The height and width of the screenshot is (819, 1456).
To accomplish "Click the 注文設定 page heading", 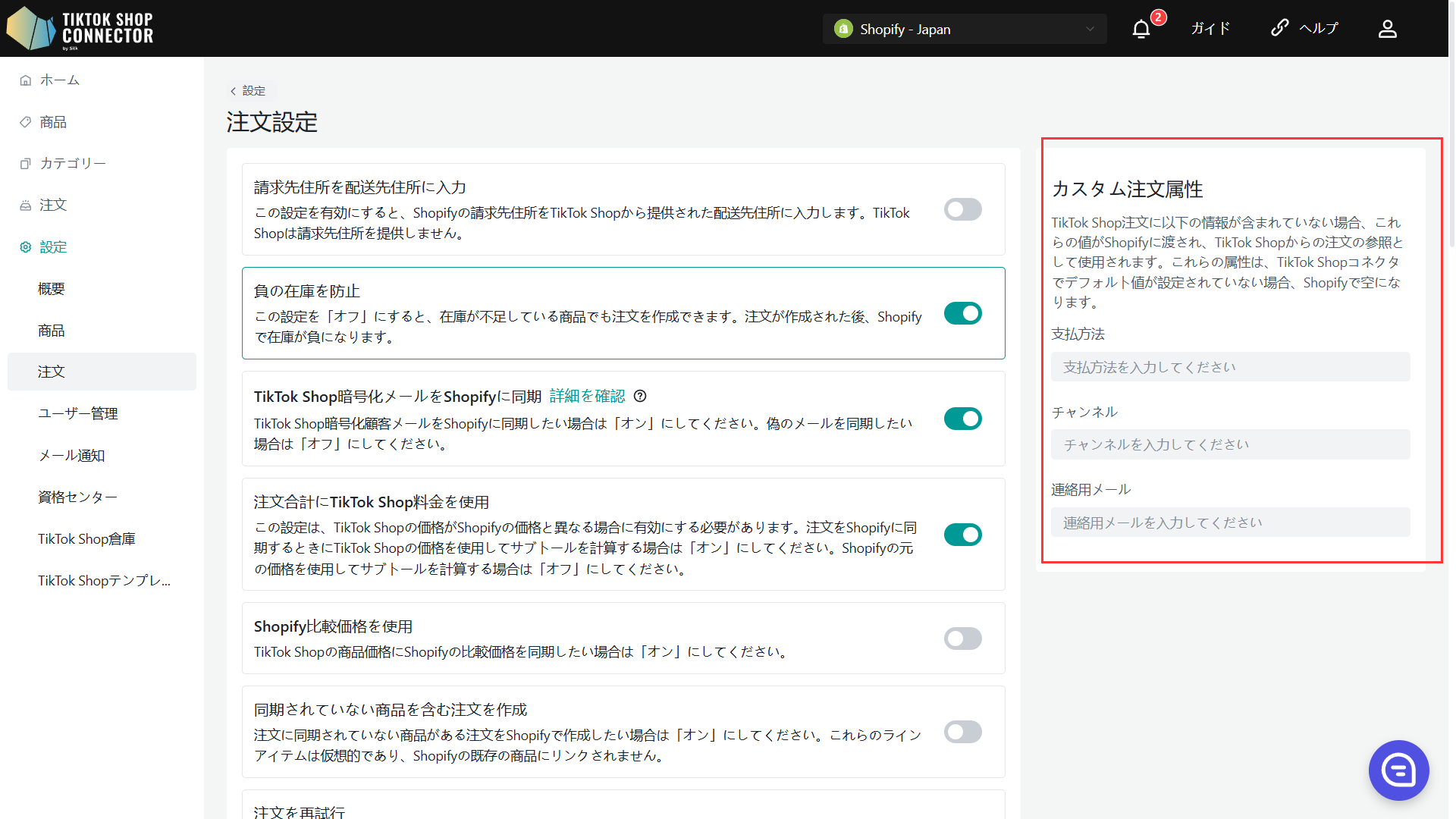I will (272, 122).
